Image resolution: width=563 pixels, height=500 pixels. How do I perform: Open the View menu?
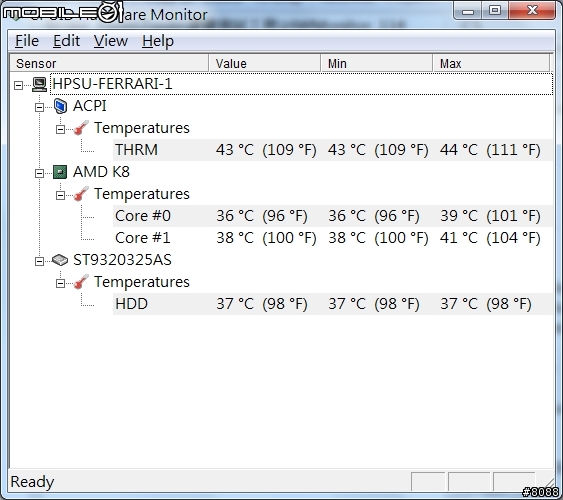click(111, 41)
